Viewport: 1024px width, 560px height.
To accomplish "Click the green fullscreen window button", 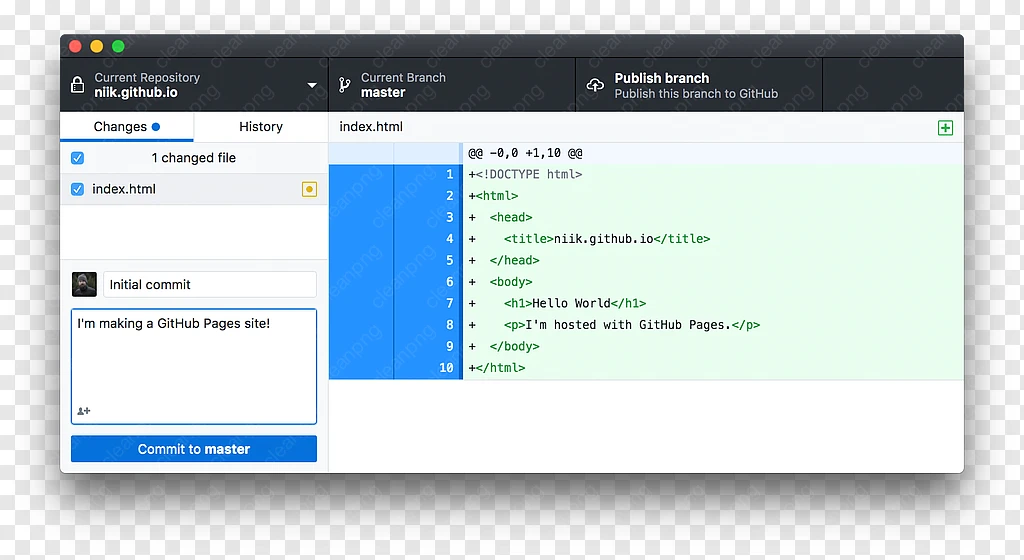I will [x=118, y=46].
